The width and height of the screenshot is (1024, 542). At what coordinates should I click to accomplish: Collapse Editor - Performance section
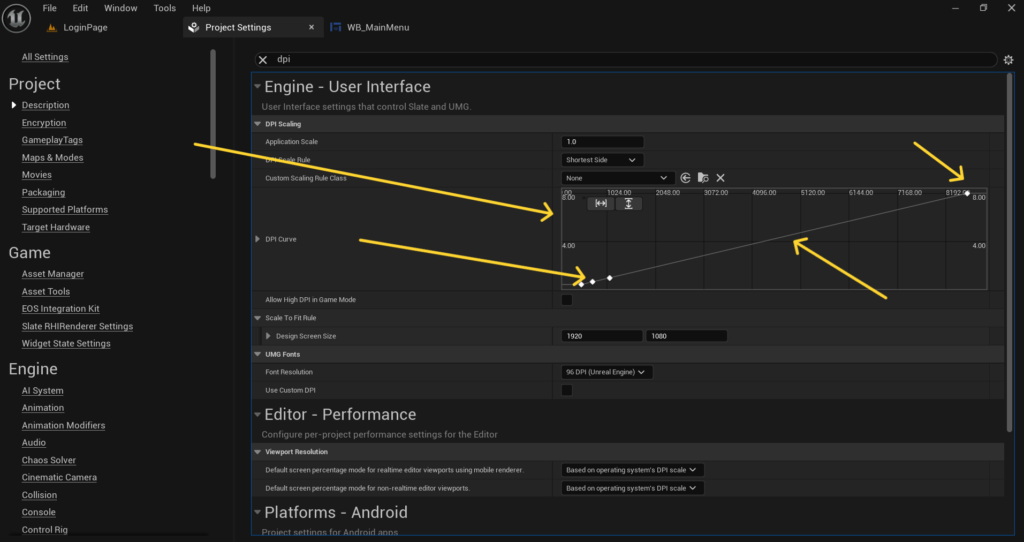pos(257,415)
